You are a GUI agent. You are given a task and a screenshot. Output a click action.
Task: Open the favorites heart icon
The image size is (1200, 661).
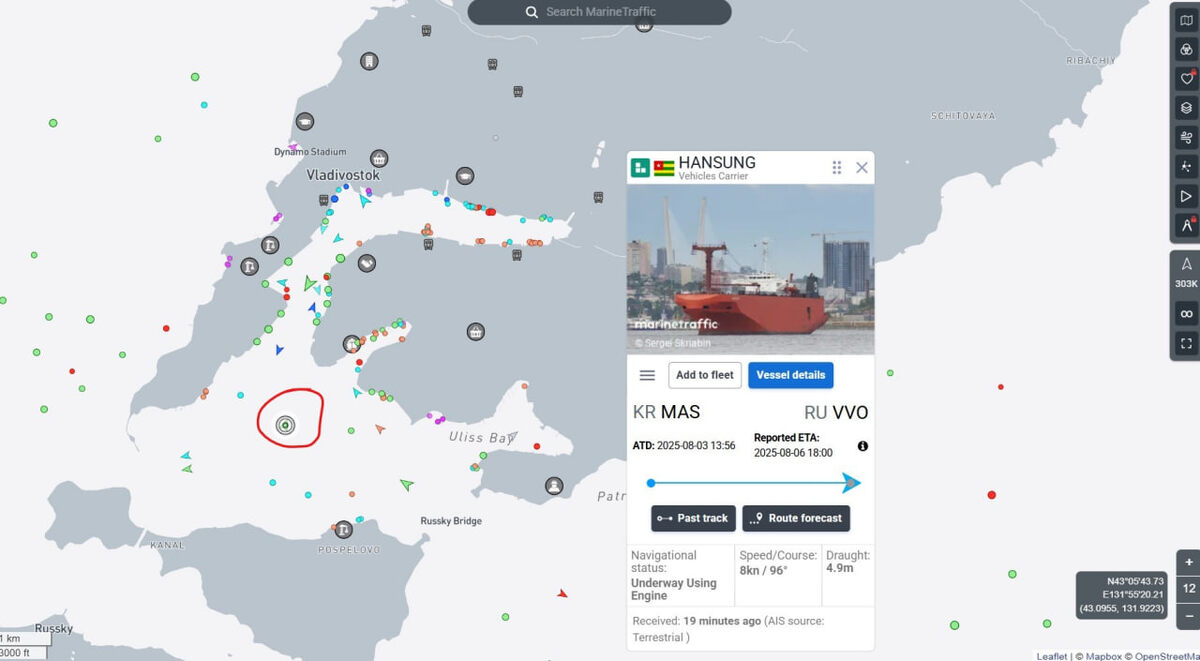click(x=1186, y=78)
